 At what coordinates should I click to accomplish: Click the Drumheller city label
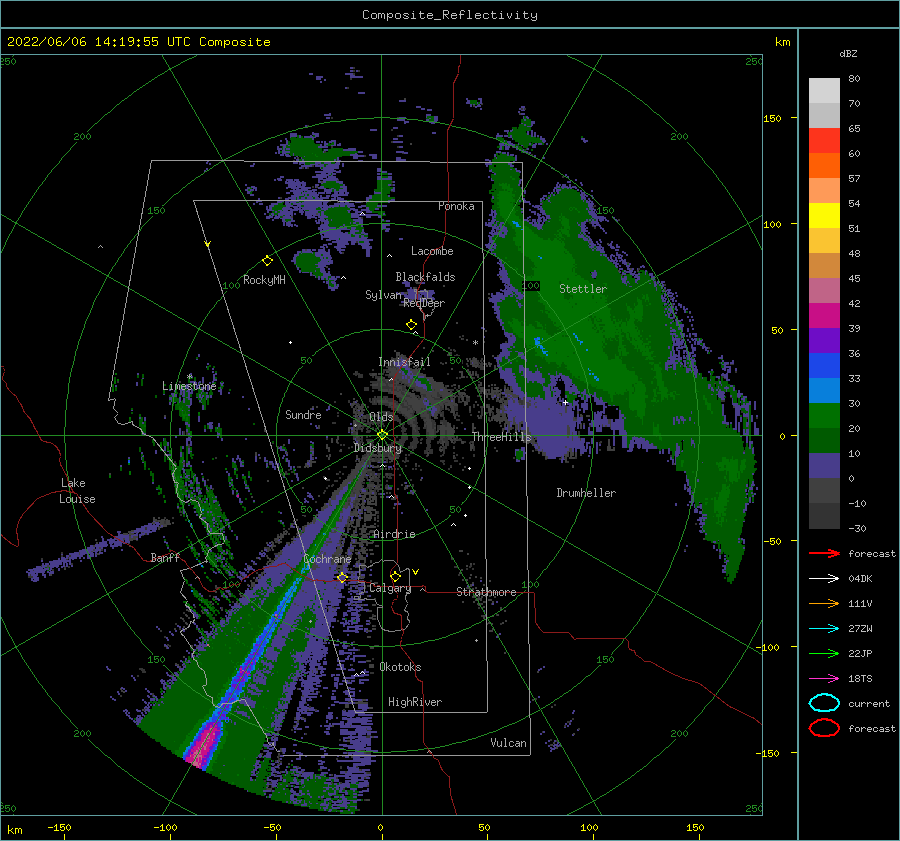click(586, 493)
